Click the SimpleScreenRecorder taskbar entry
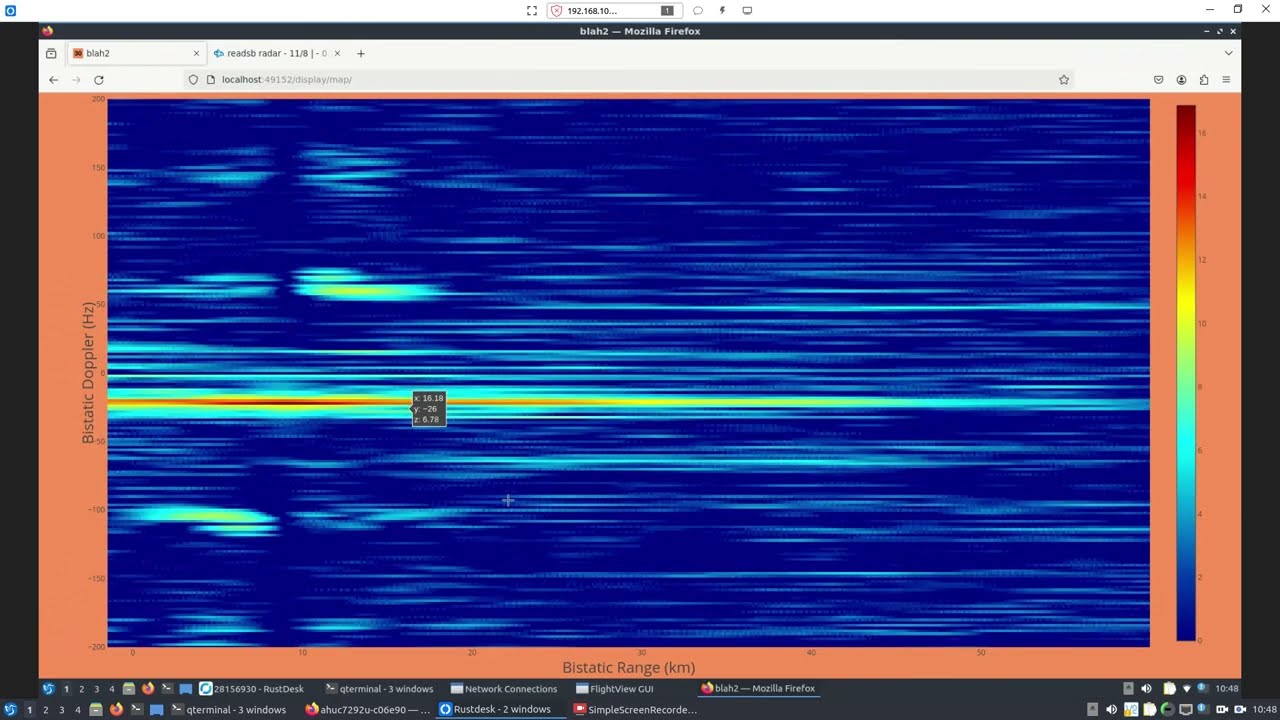This screenshot has width=1280, height=720. (635, 710)
